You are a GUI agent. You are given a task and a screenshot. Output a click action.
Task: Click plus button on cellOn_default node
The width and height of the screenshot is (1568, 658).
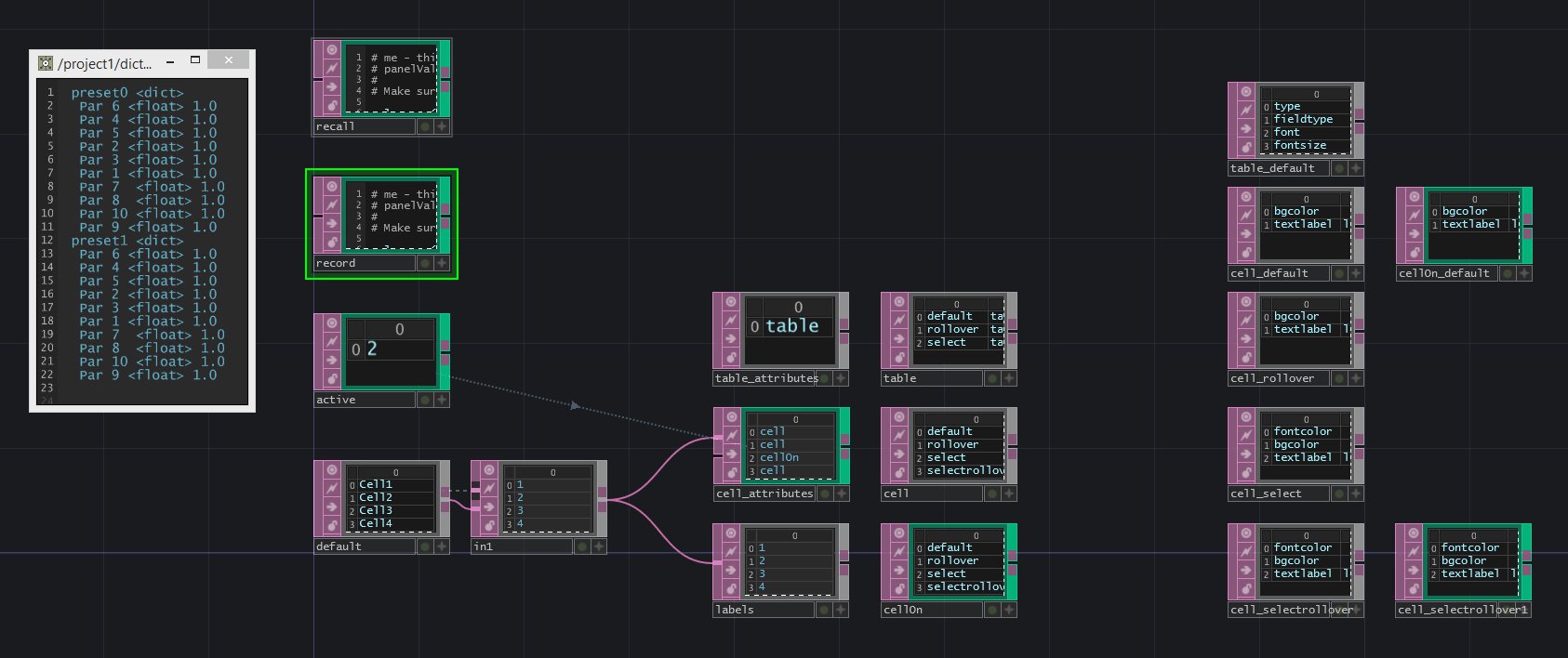pos(1524,273)
